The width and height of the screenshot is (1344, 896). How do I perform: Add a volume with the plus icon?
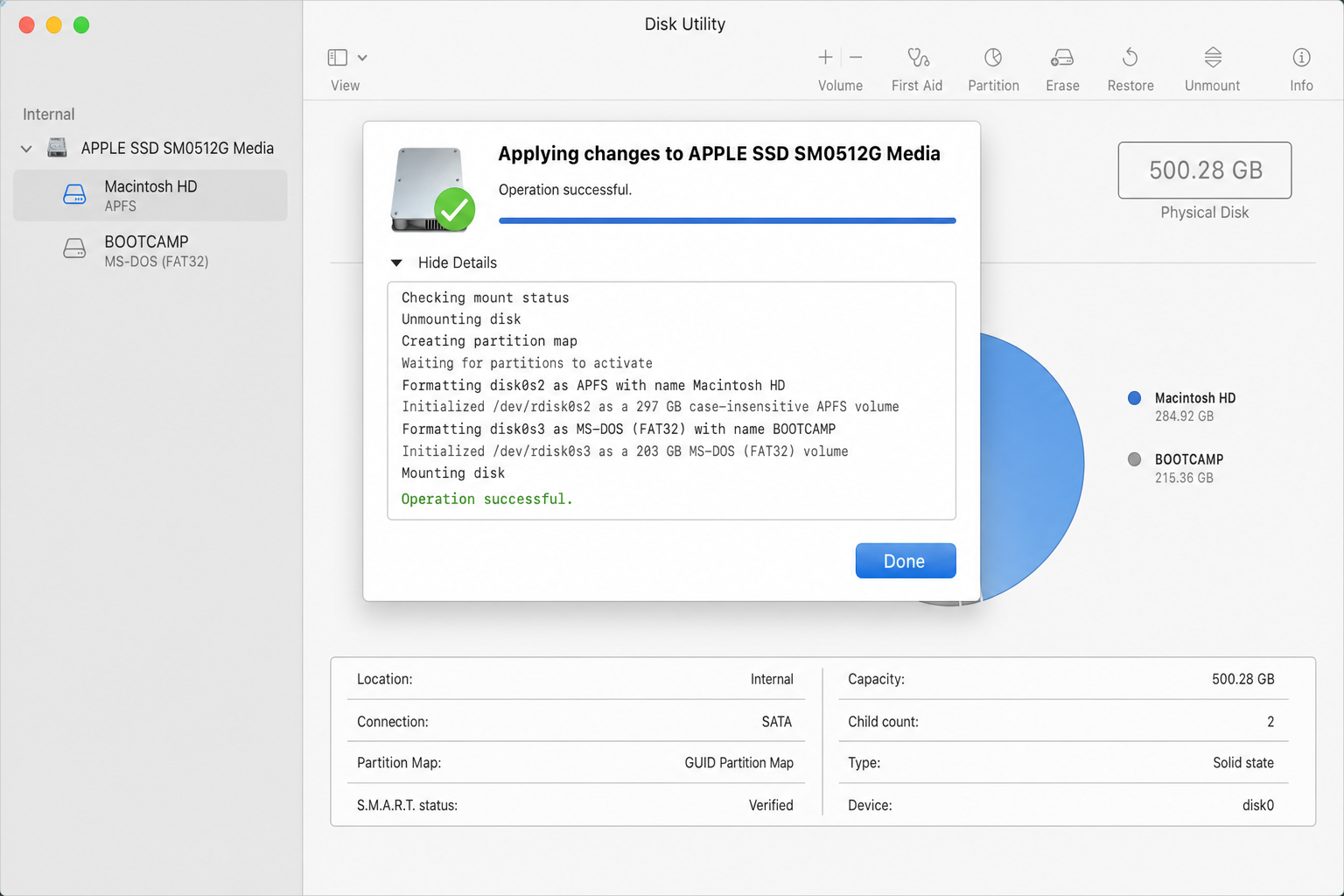click(x=825, y=58)
